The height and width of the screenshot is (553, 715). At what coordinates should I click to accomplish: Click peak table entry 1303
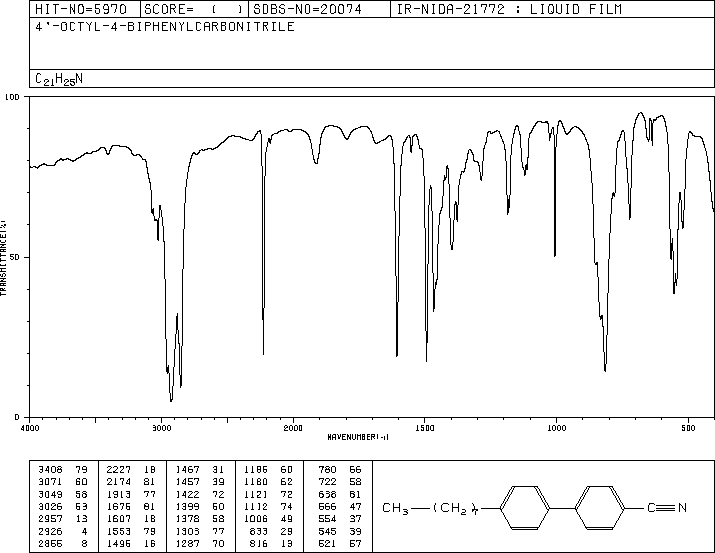187,531
